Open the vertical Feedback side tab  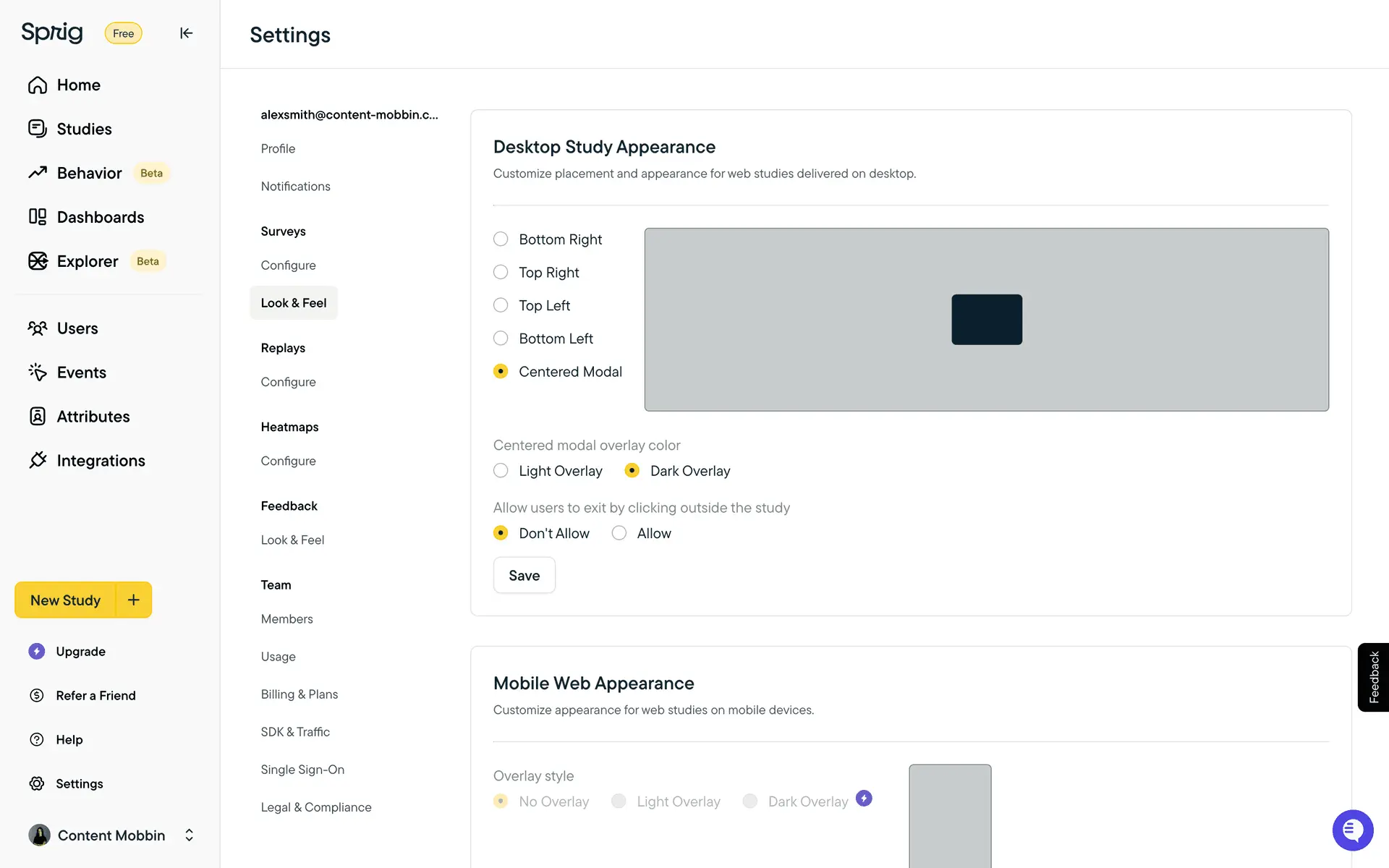(1373, 677)
